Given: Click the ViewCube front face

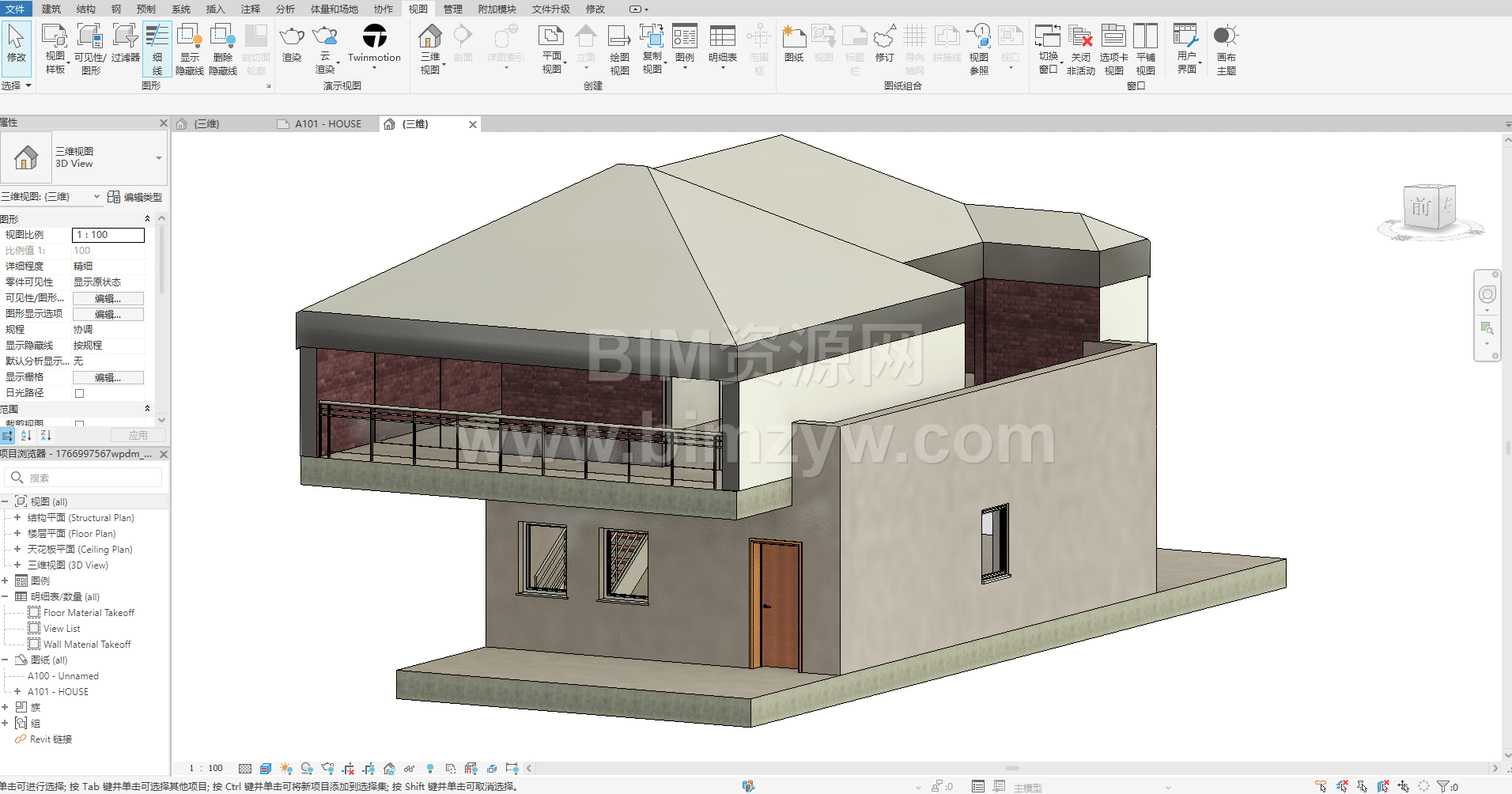Looking at the screenshot, I should [1421, 207].
